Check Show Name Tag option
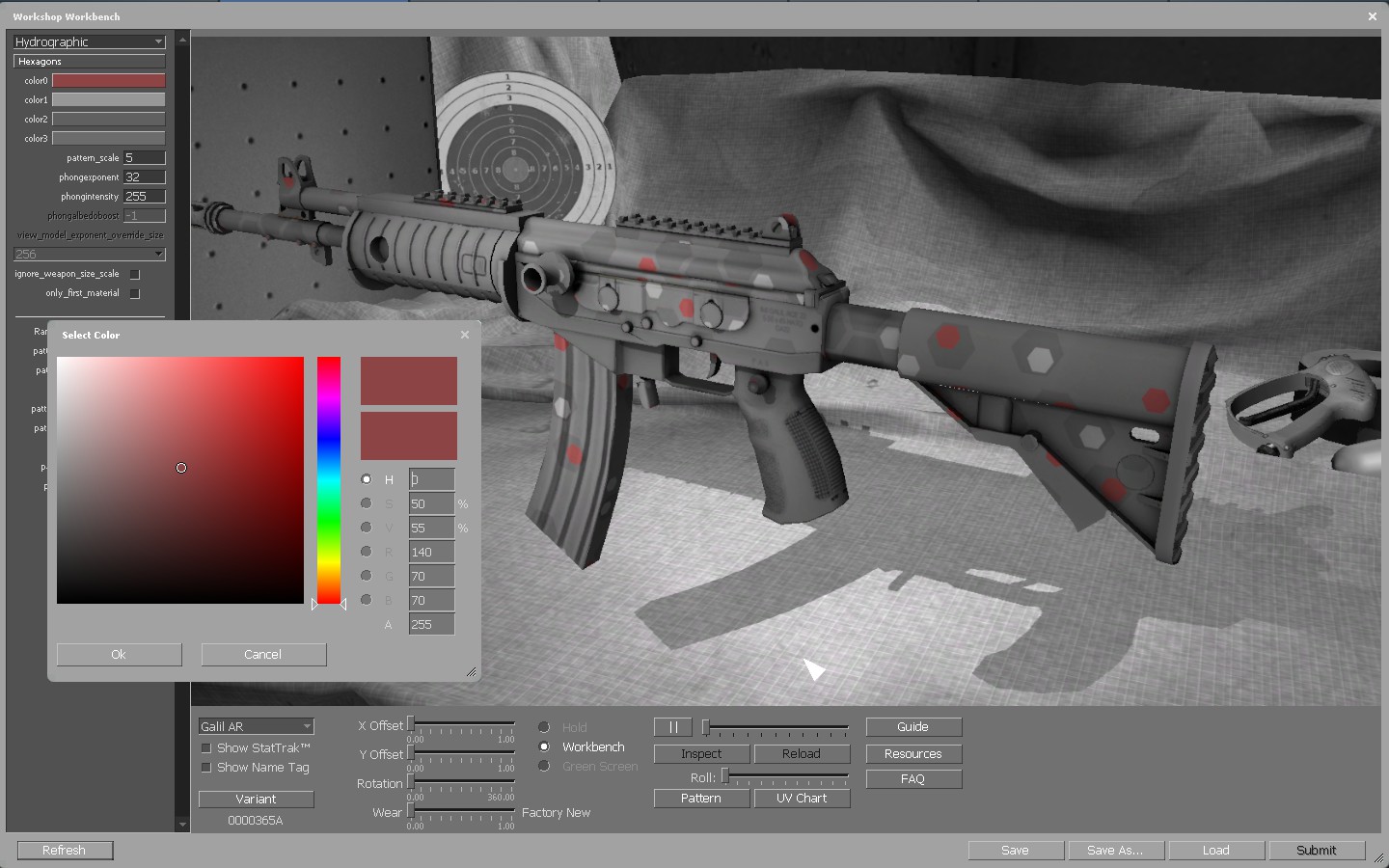Viewport: 1389px width, 868px height. (x=205, y=767)
